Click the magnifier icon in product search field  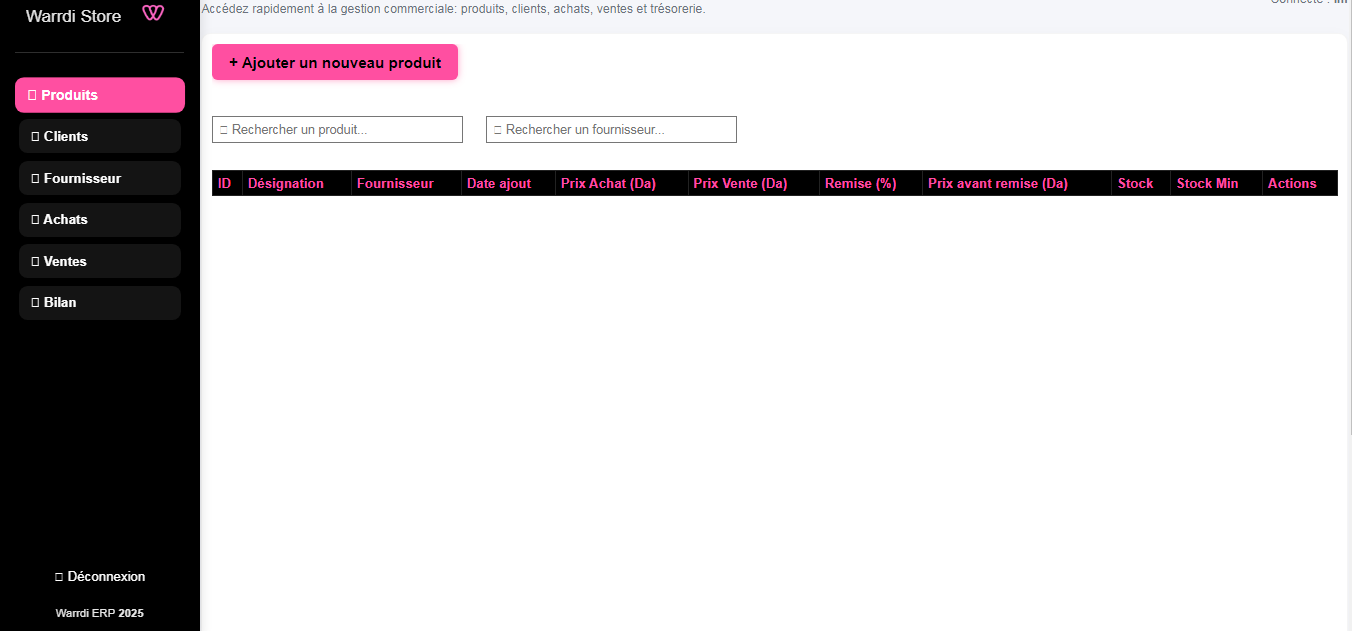[x=222, y=129]
